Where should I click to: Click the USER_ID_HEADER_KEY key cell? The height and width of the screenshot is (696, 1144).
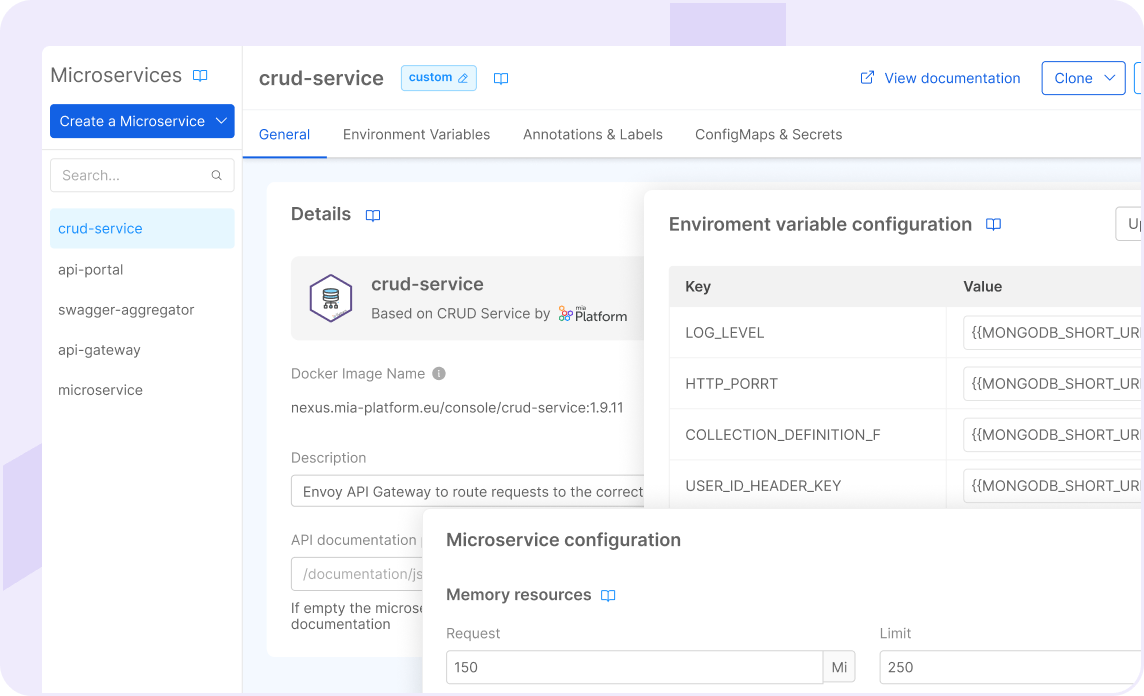pyautogui.click(x=808, y=484)
